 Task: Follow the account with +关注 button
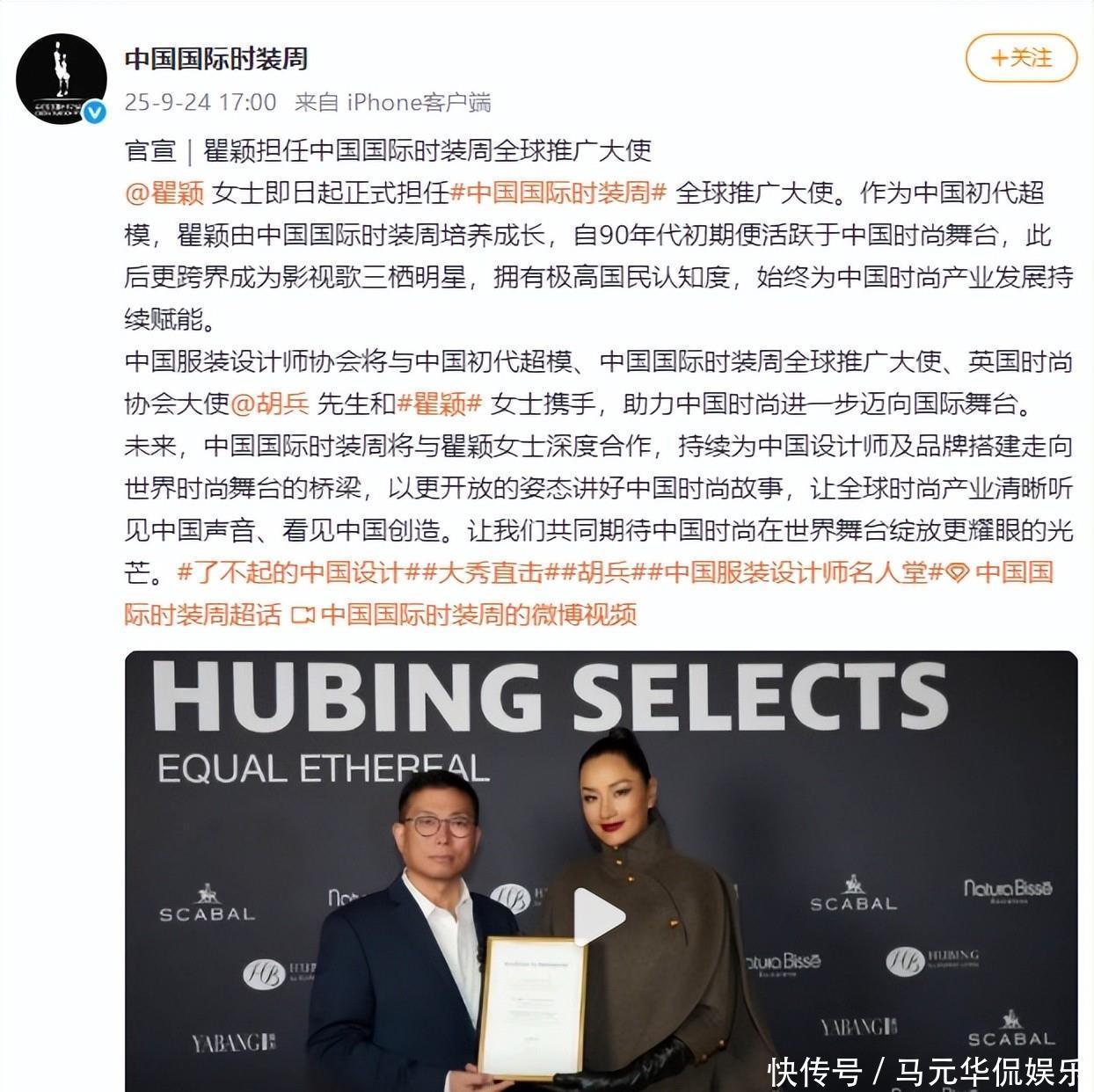(1021, 59)
